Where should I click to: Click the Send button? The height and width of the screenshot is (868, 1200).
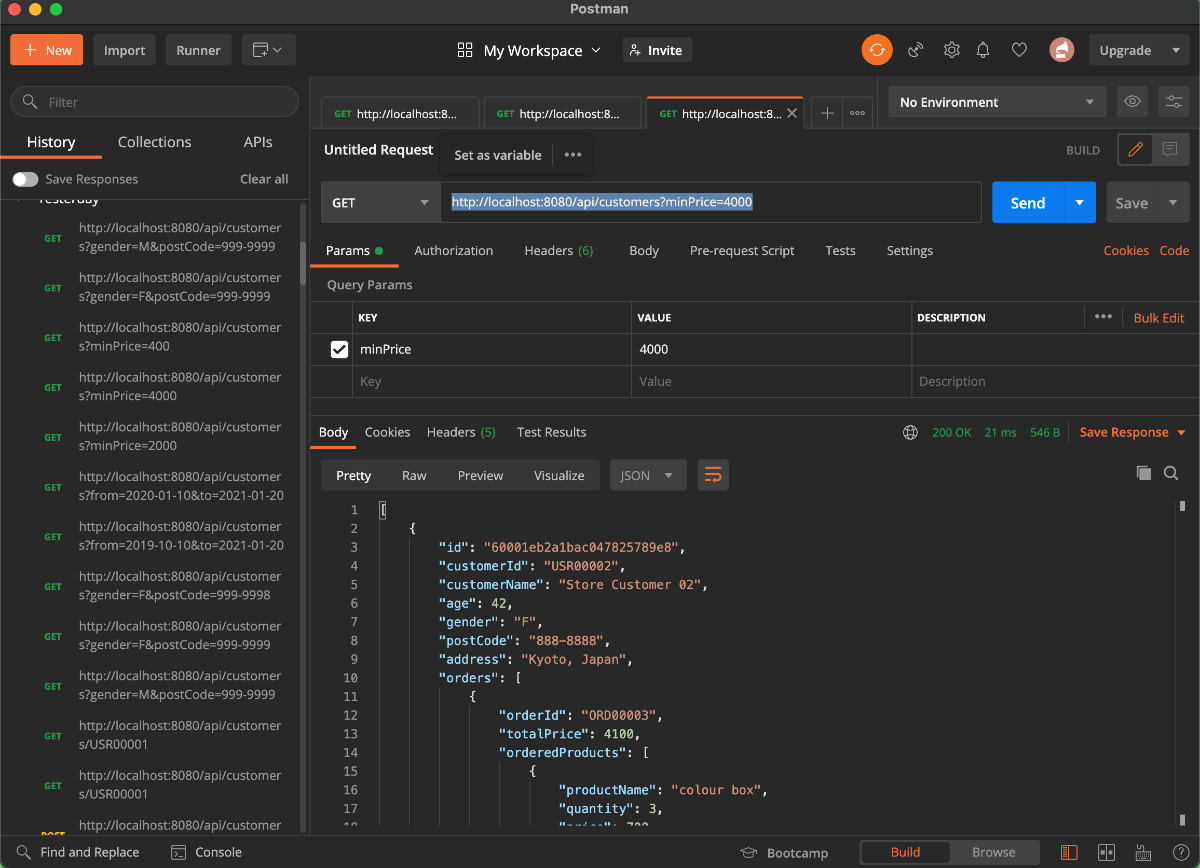(x=1028, y=202)
